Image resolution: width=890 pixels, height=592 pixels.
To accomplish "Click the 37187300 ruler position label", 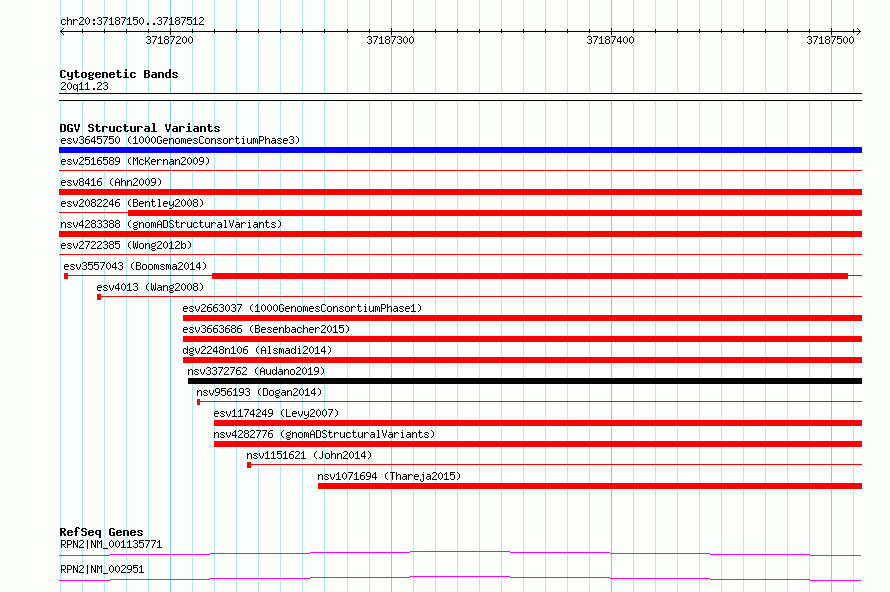I will coord(390,40).
